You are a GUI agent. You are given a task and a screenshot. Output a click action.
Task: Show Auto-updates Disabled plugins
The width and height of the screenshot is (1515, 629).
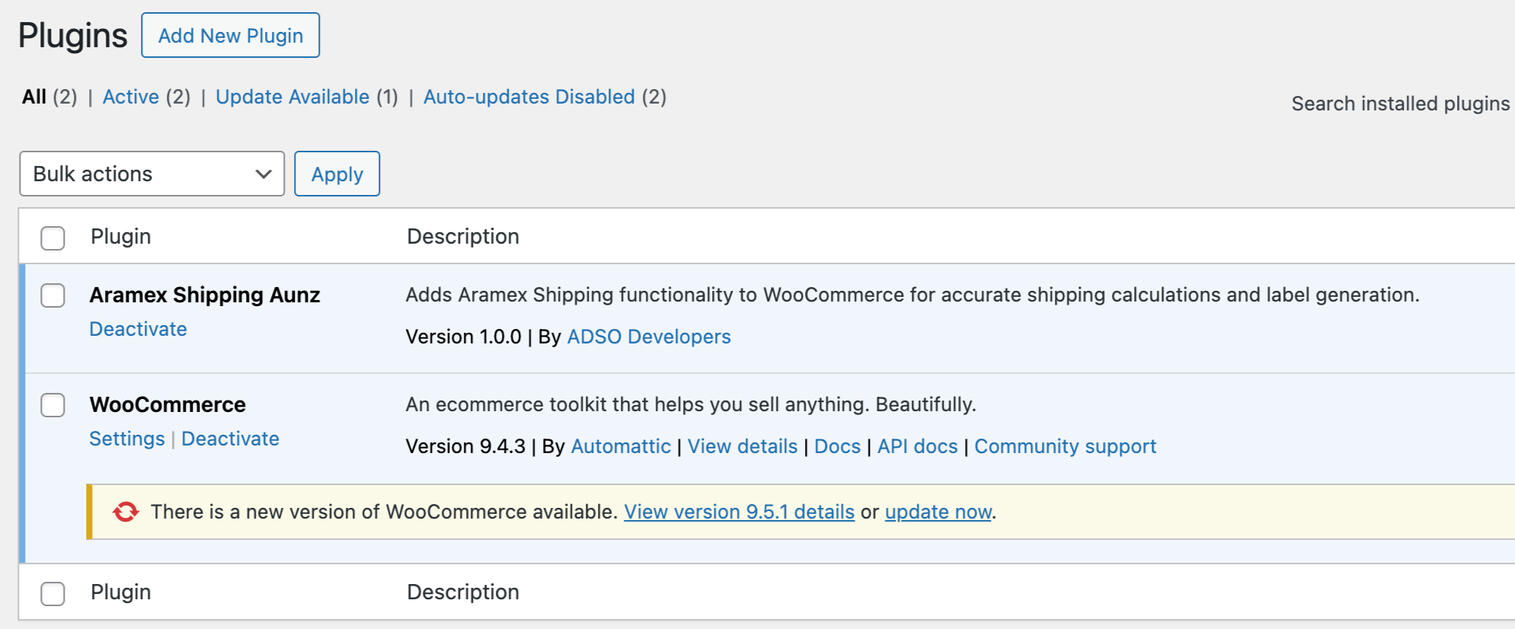tap(529, 97)
